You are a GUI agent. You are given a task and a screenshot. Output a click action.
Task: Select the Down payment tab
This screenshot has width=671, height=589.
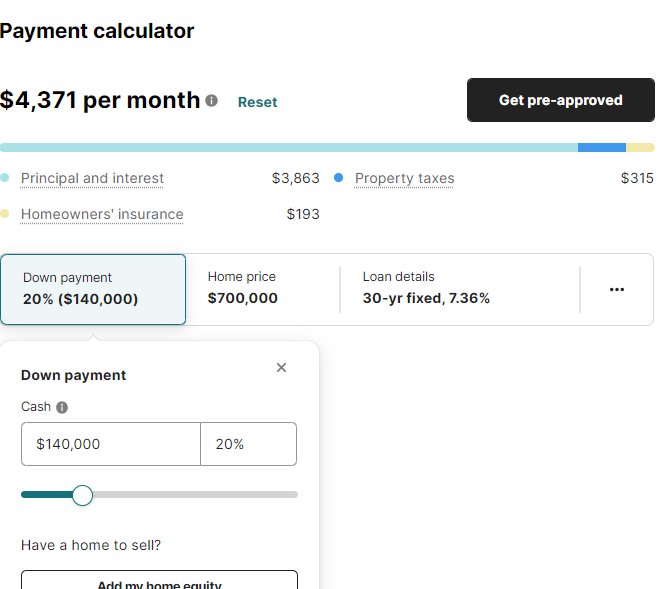point(93,289)
